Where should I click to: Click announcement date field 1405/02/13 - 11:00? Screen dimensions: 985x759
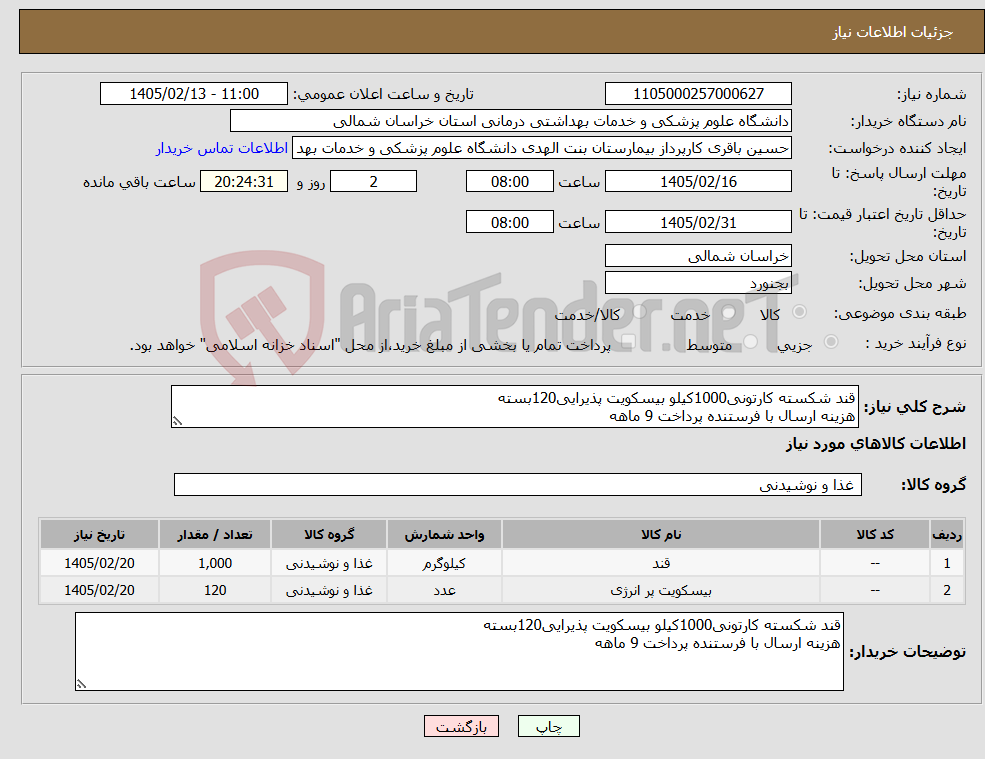tap(193, 94)
